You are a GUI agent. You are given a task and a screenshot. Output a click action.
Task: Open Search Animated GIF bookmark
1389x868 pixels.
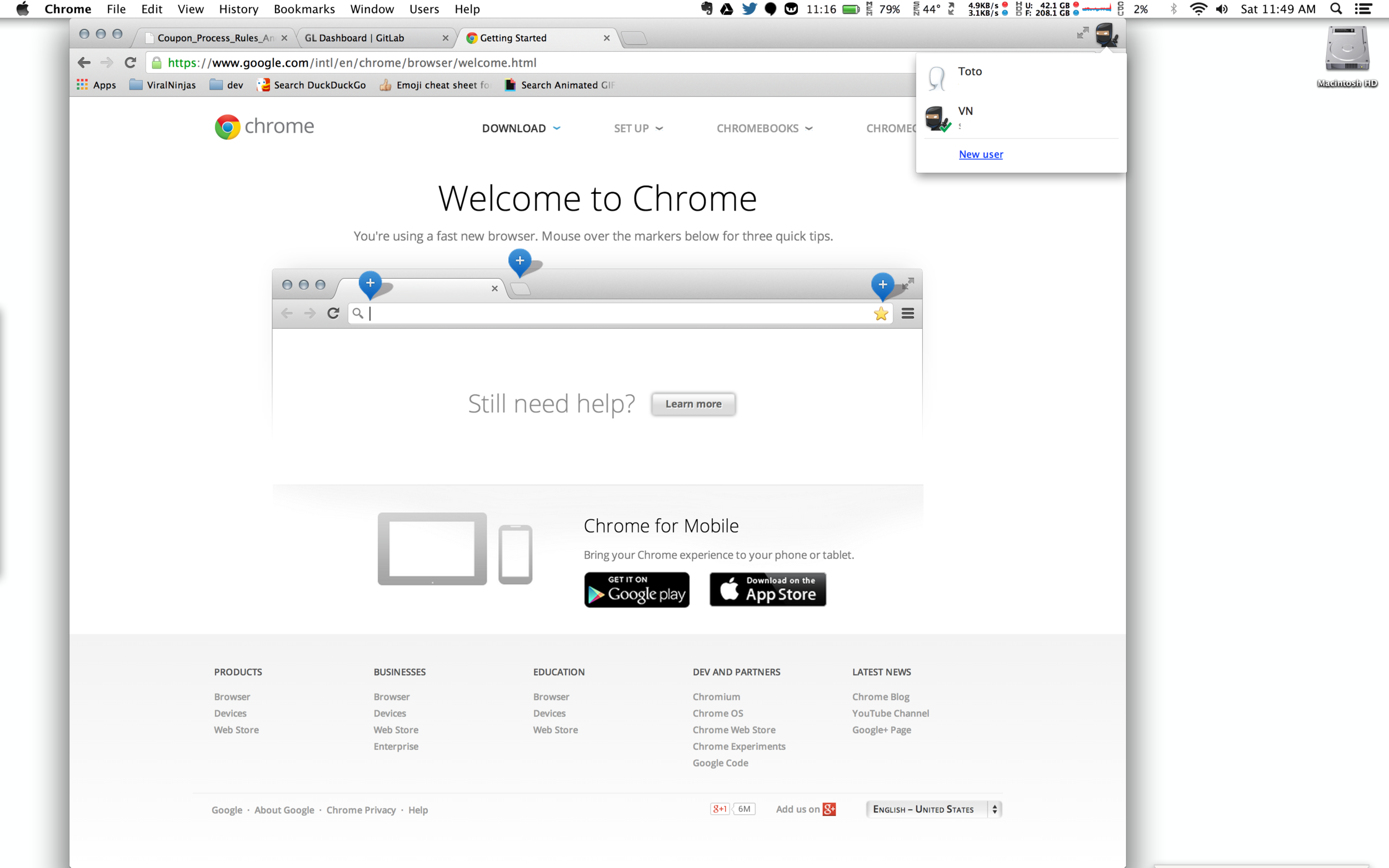point(559,85)
